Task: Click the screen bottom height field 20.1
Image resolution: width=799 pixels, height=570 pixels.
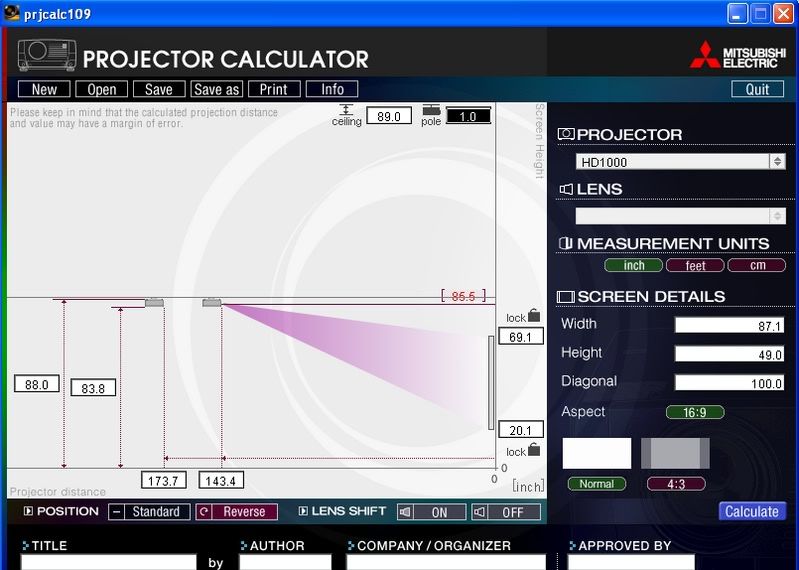Action: 521,430
